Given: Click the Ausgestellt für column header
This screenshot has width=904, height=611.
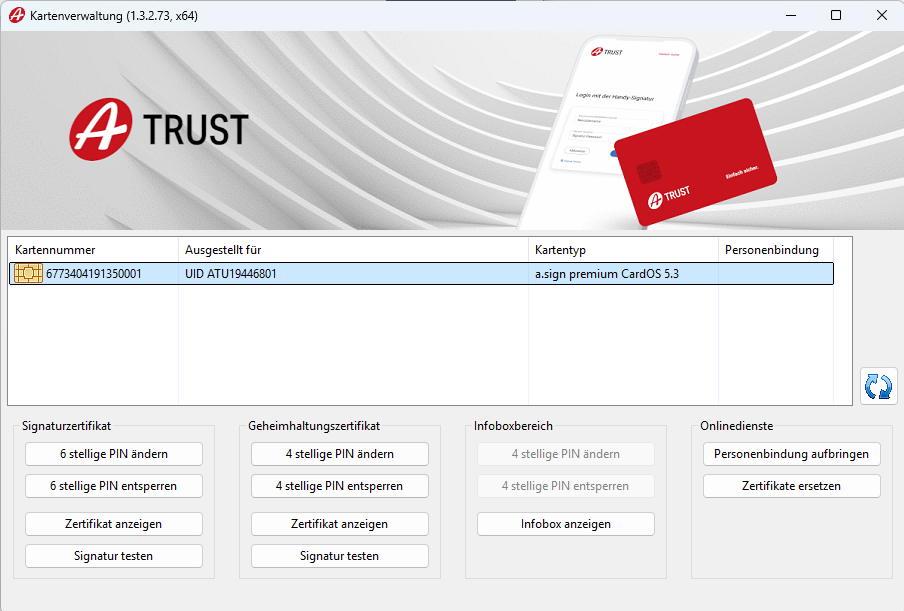Looking at the screenshot, I should pos(353,250).
